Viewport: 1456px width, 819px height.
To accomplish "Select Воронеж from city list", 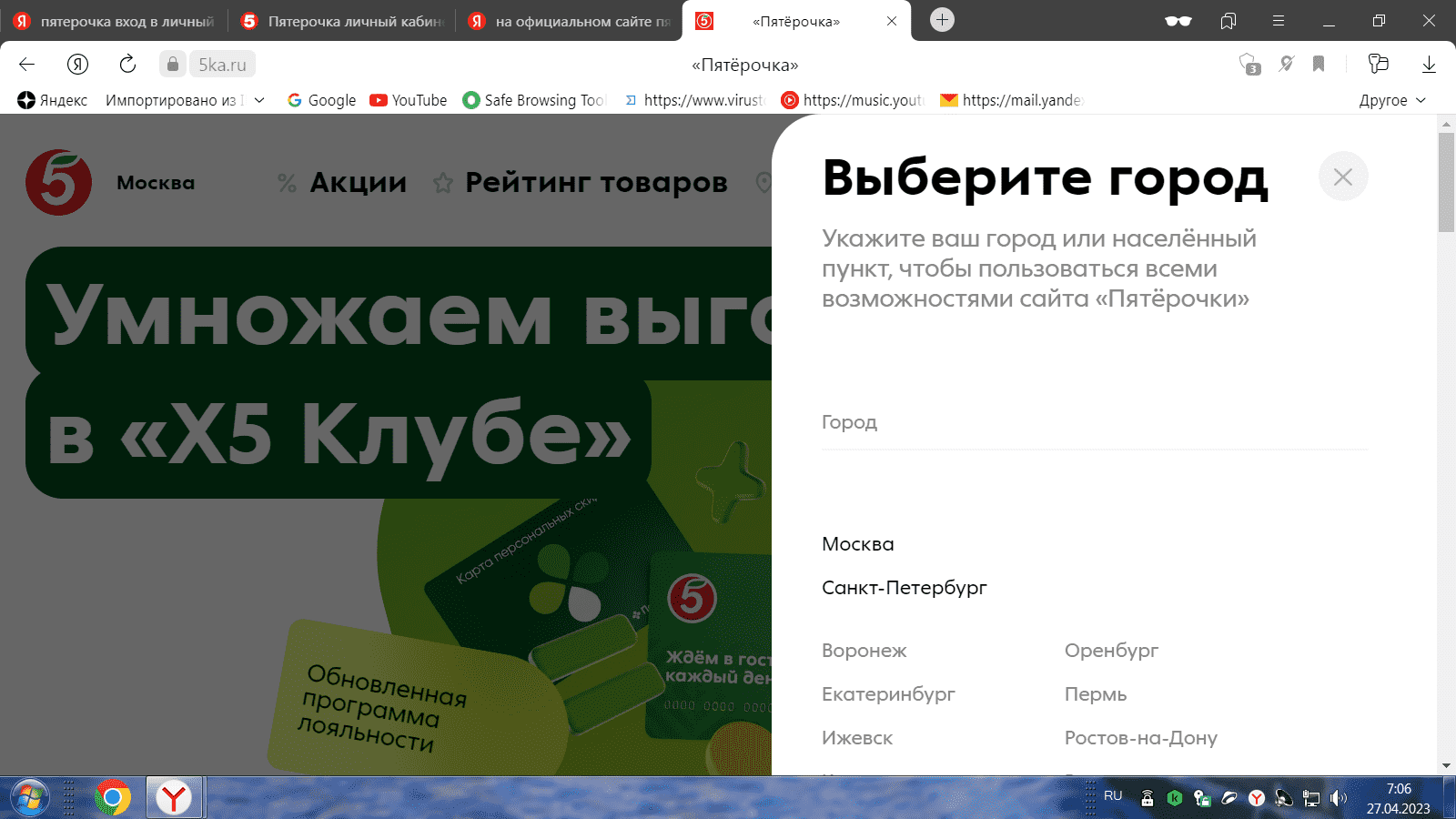I will point(864,651).
